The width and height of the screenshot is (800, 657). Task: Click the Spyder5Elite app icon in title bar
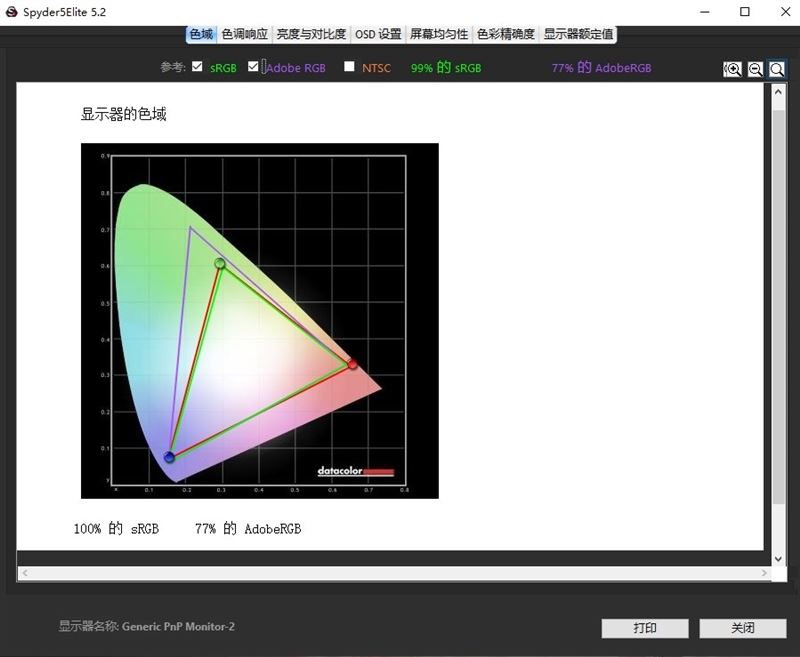[x=11, y=12]
